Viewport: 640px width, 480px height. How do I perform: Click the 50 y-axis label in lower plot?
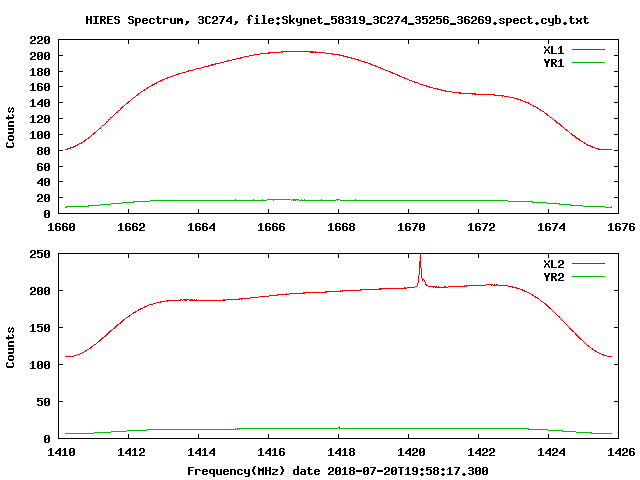44,402
